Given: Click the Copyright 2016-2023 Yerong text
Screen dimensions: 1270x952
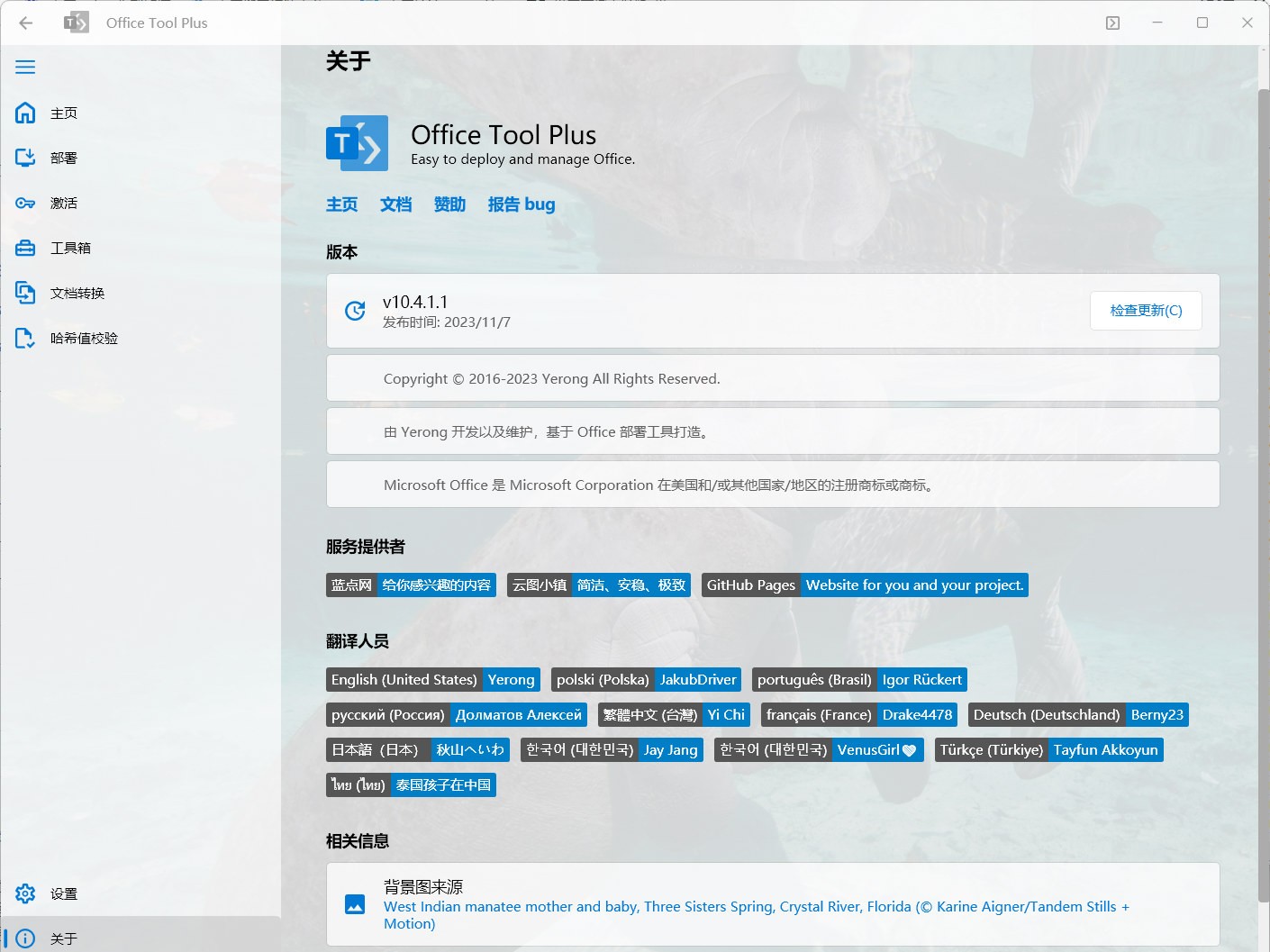Looking at the screenshot, I should tap(552, 379).
